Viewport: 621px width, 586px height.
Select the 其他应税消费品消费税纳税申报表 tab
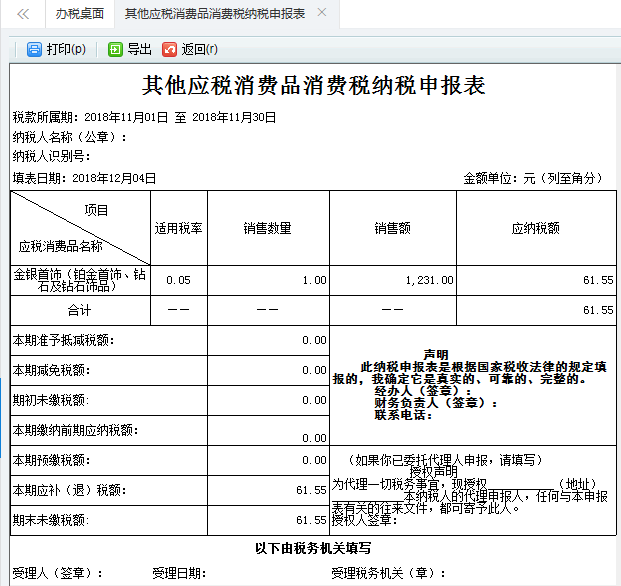[215, 14]
